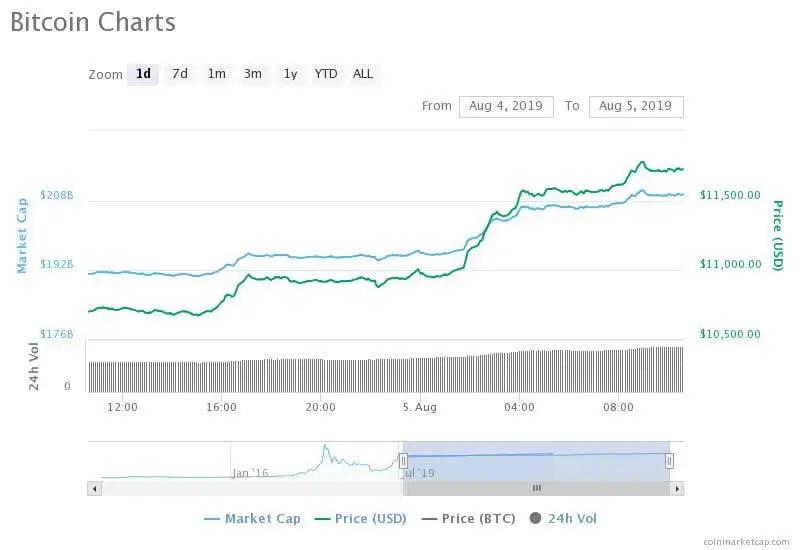
Task: Click the From date field
Action: [506, 106]
